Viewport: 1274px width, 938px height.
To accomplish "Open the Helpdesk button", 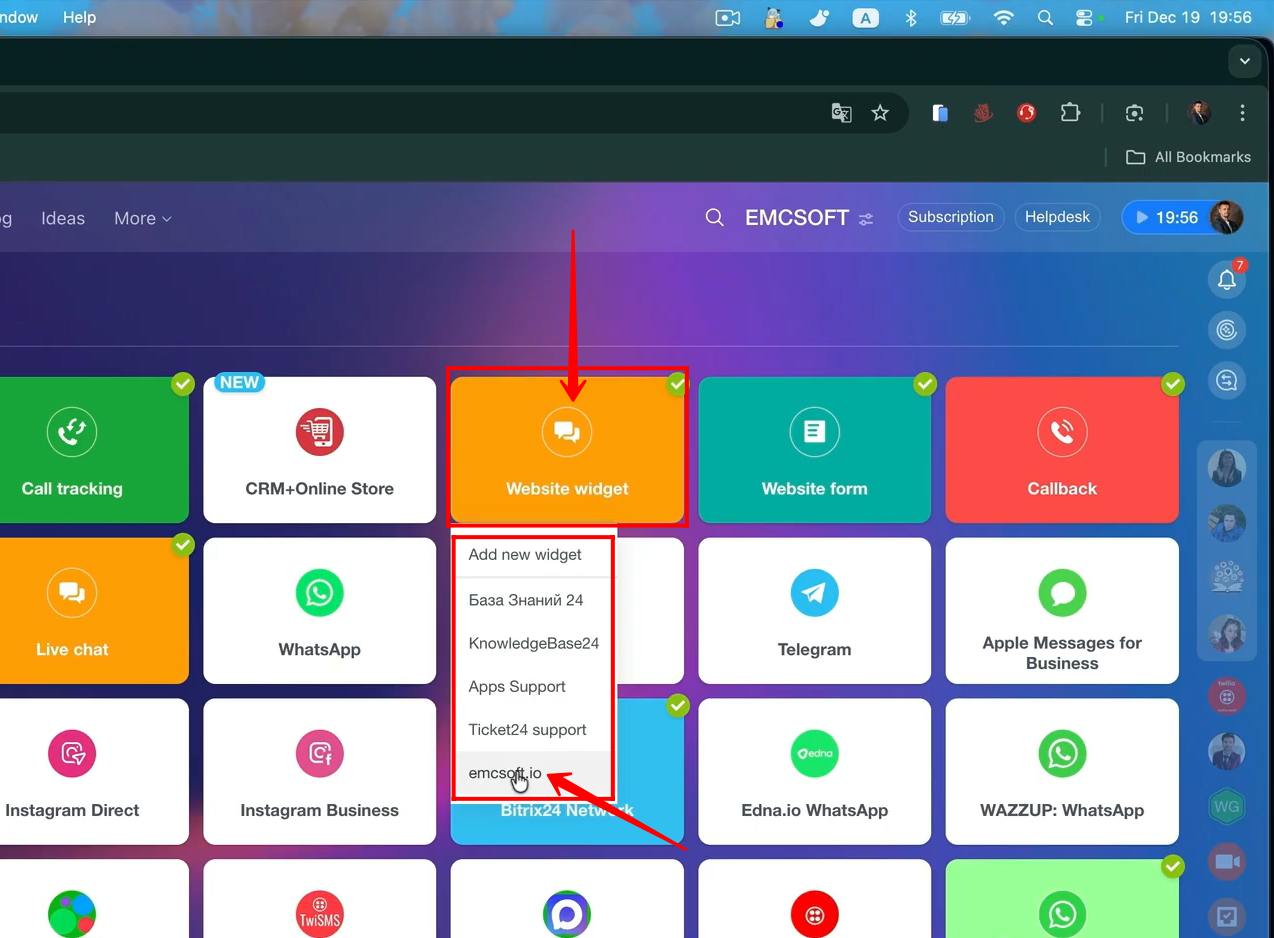I will 1057,217.
